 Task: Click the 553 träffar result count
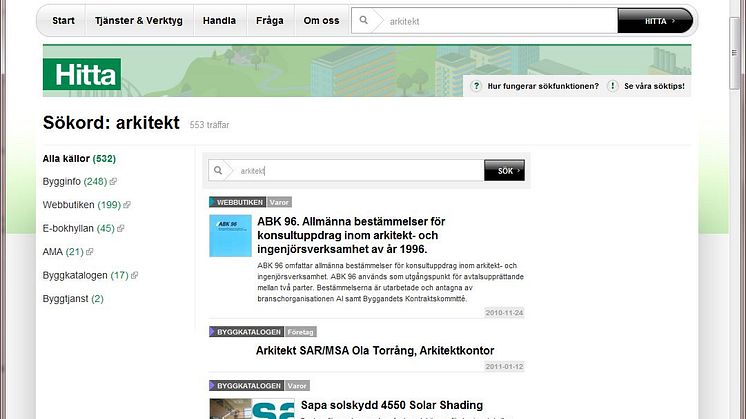209,125
